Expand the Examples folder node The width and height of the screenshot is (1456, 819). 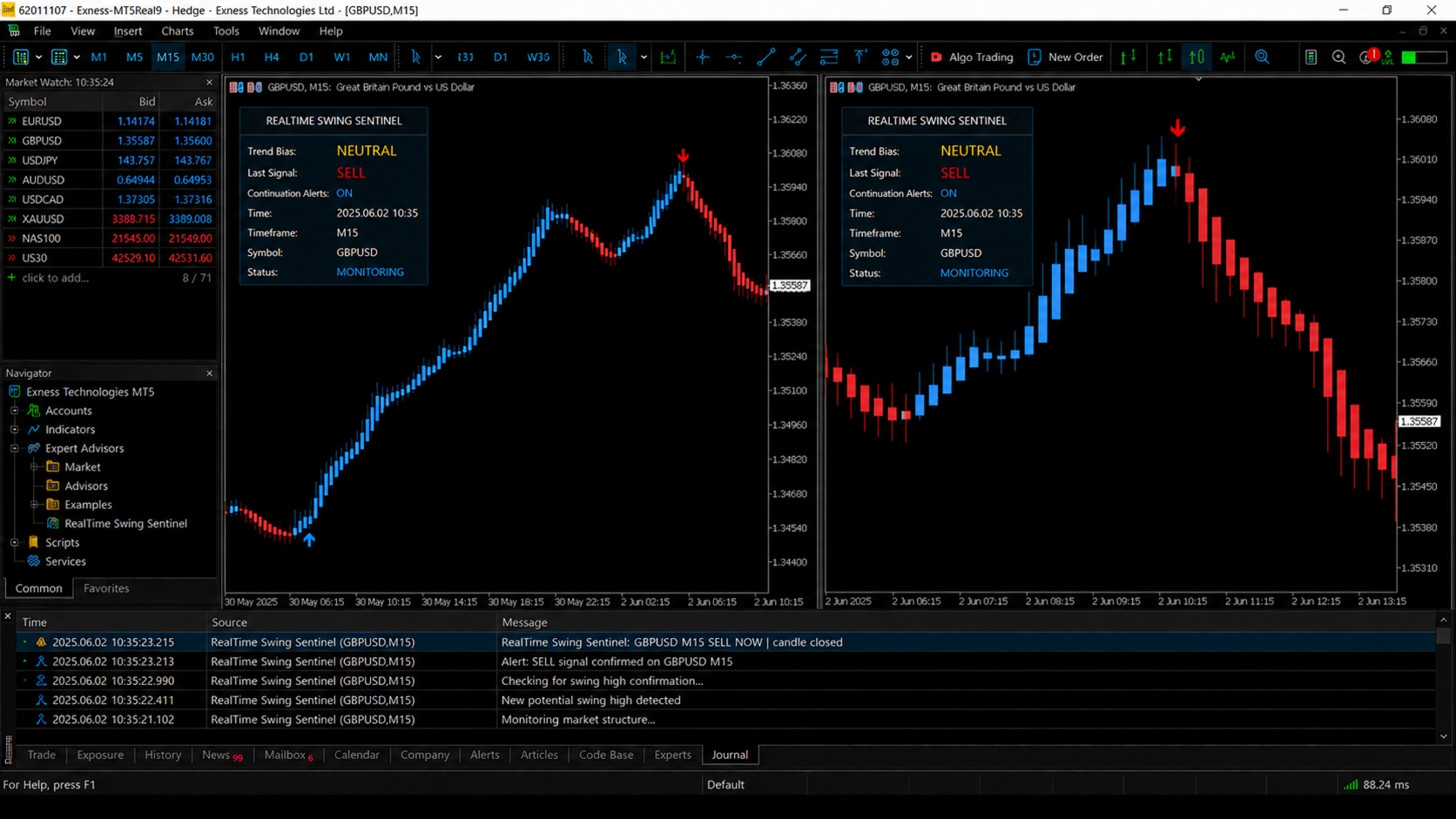tap(35, 505)
